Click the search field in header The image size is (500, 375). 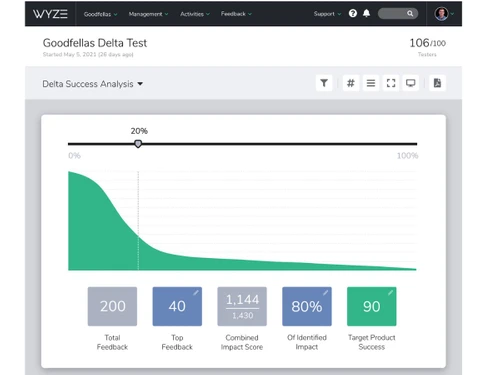coord(398,13)
